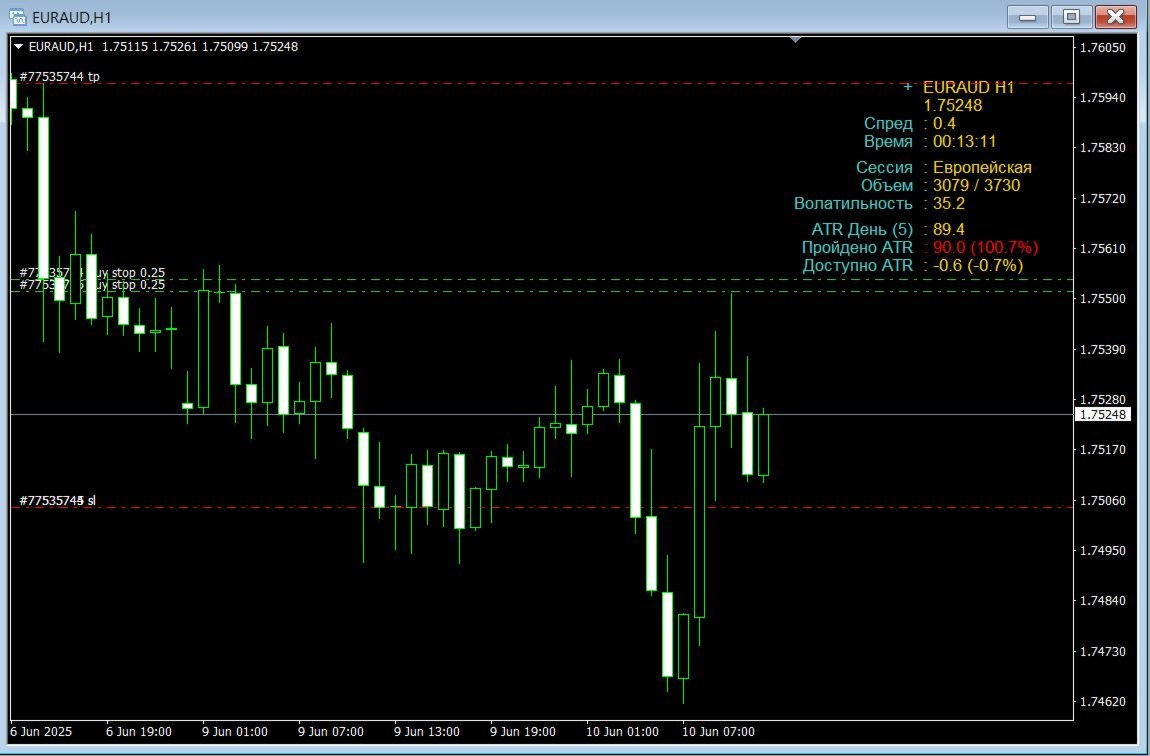Viewport: 1150px width, 756px height.
Task: Click the price scale value 1.76050
Action: (x=1103, y=49)
